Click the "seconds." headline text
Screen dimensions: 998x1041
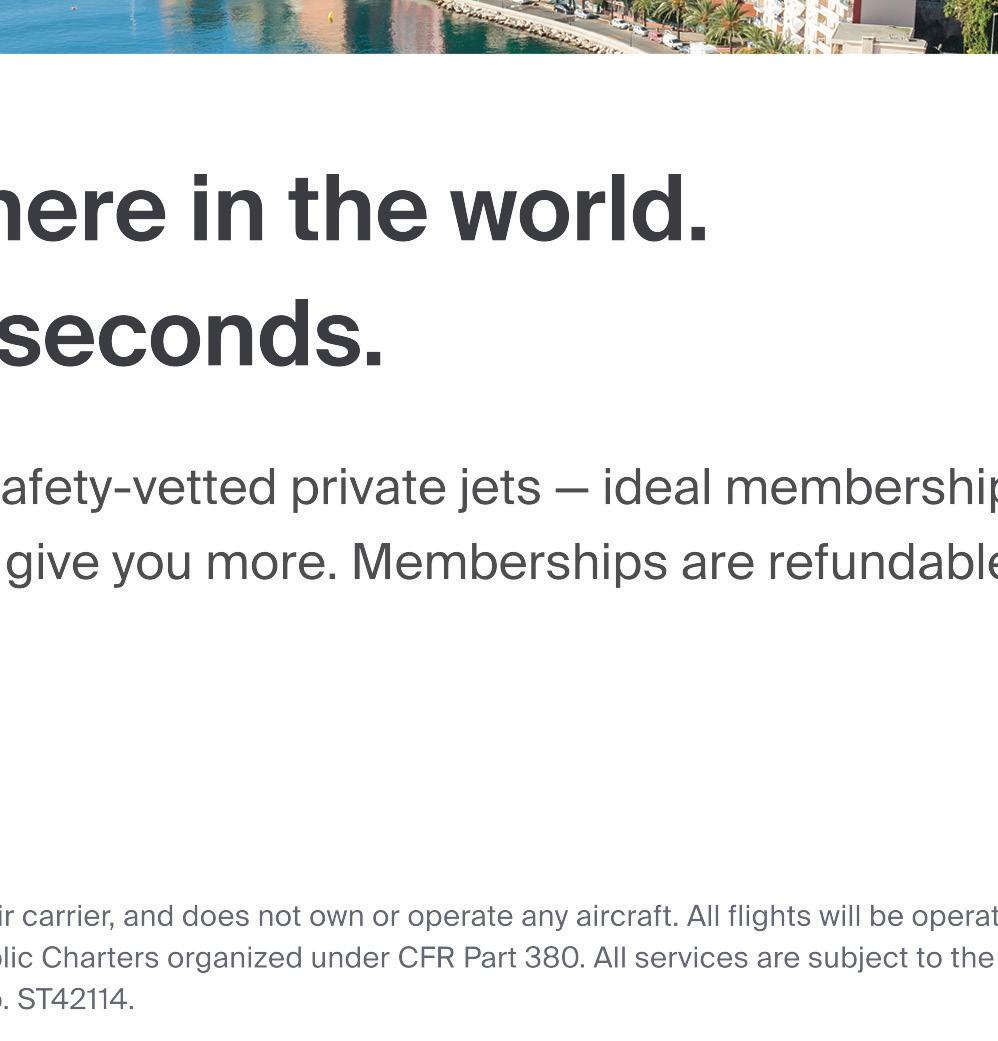click(x=190, y=334)
